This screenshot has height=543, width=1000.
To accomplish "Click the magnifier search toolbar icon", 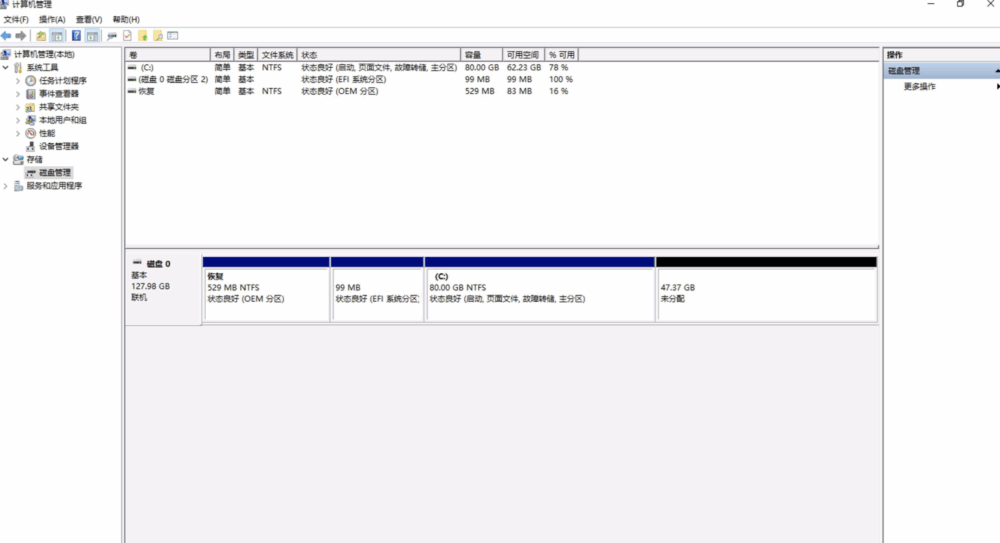I will [158, 36].
